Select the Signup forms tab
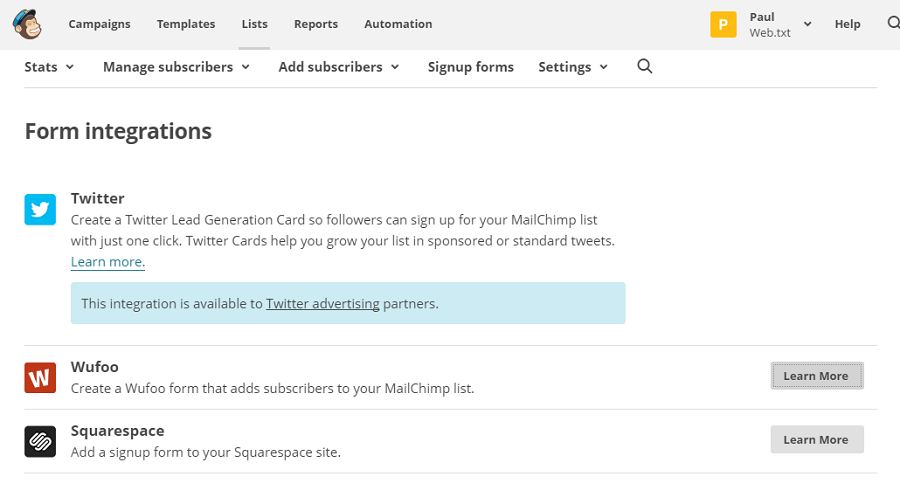Viewport: 900px width, 504px height. coord(470,67)
